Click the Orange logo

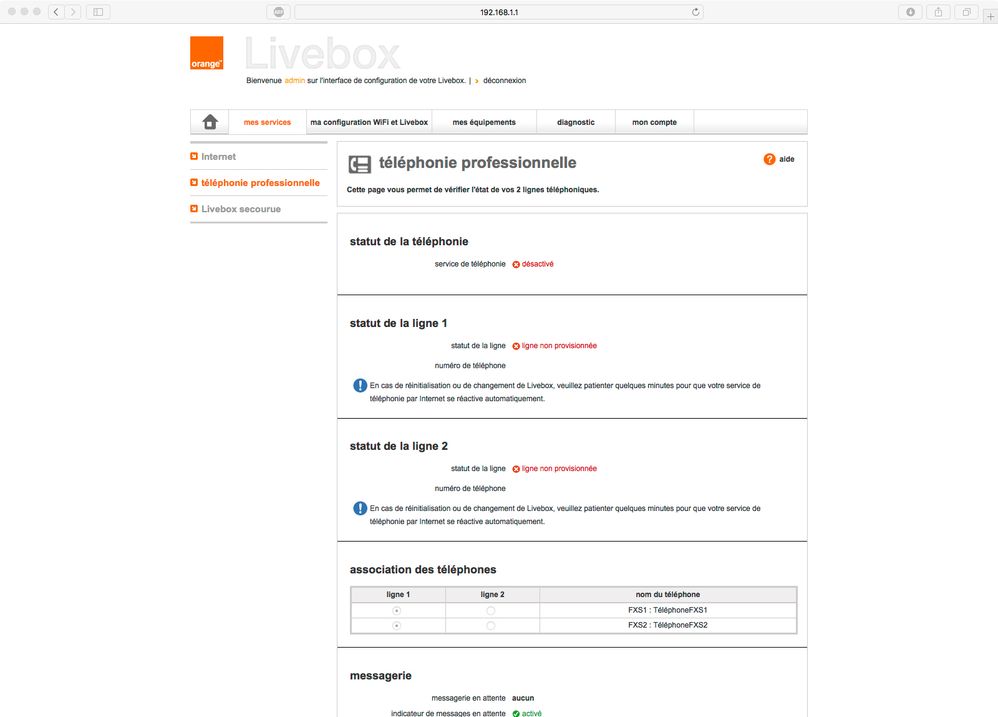pyautogui.click(x=207, y=53)
